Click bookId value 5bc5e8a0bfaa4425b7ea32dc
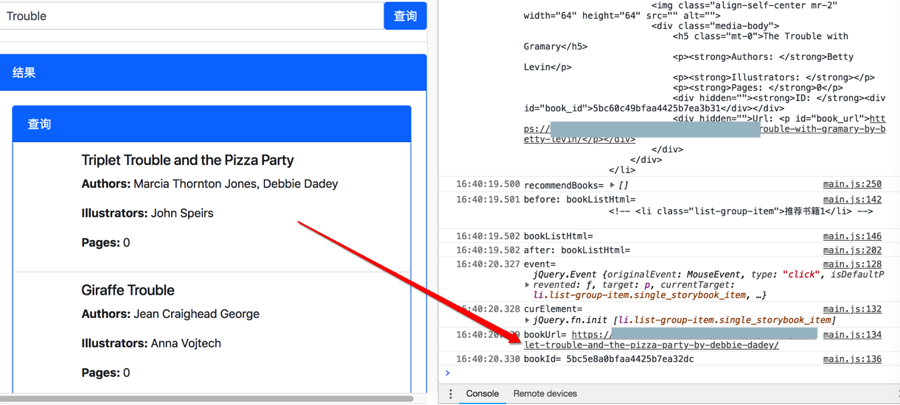This screenshot has width=900, height=405. pyautogui.click(x=630, y=359)
